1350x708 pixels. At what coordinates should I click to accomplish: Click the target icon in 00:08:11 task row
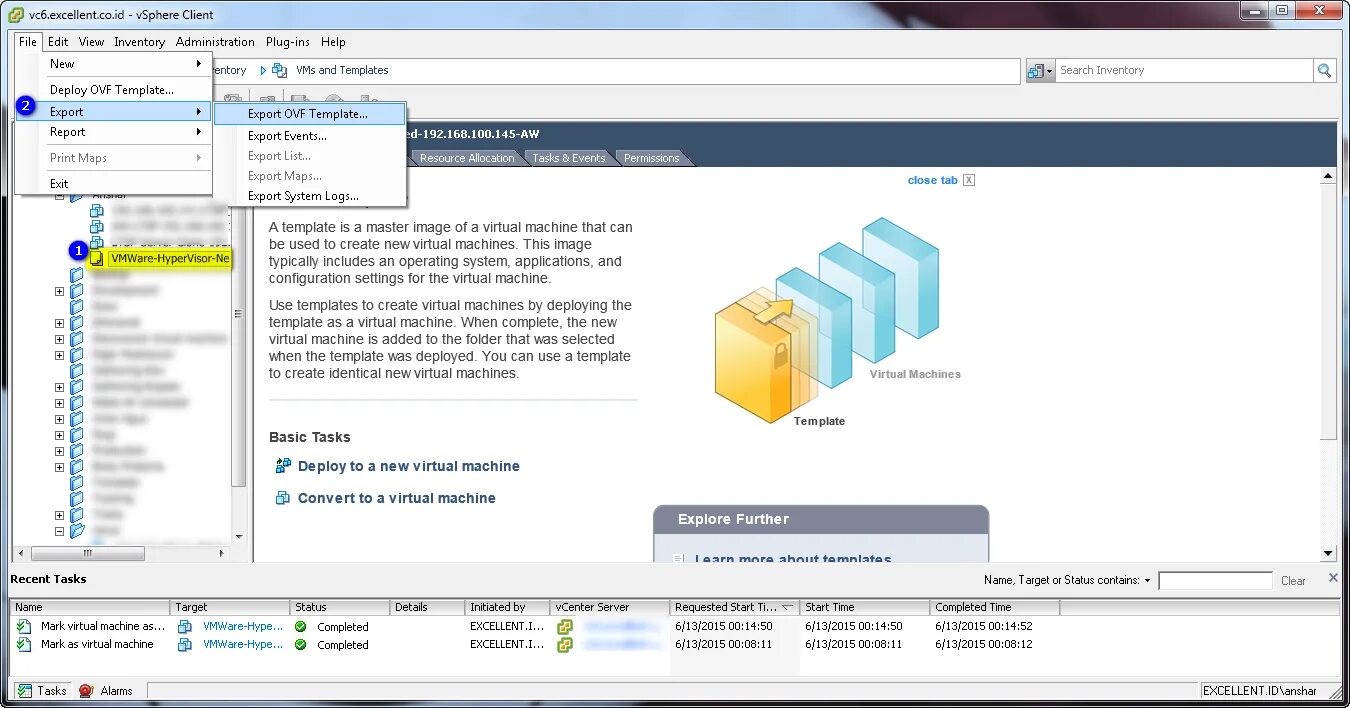pos(185,645)
